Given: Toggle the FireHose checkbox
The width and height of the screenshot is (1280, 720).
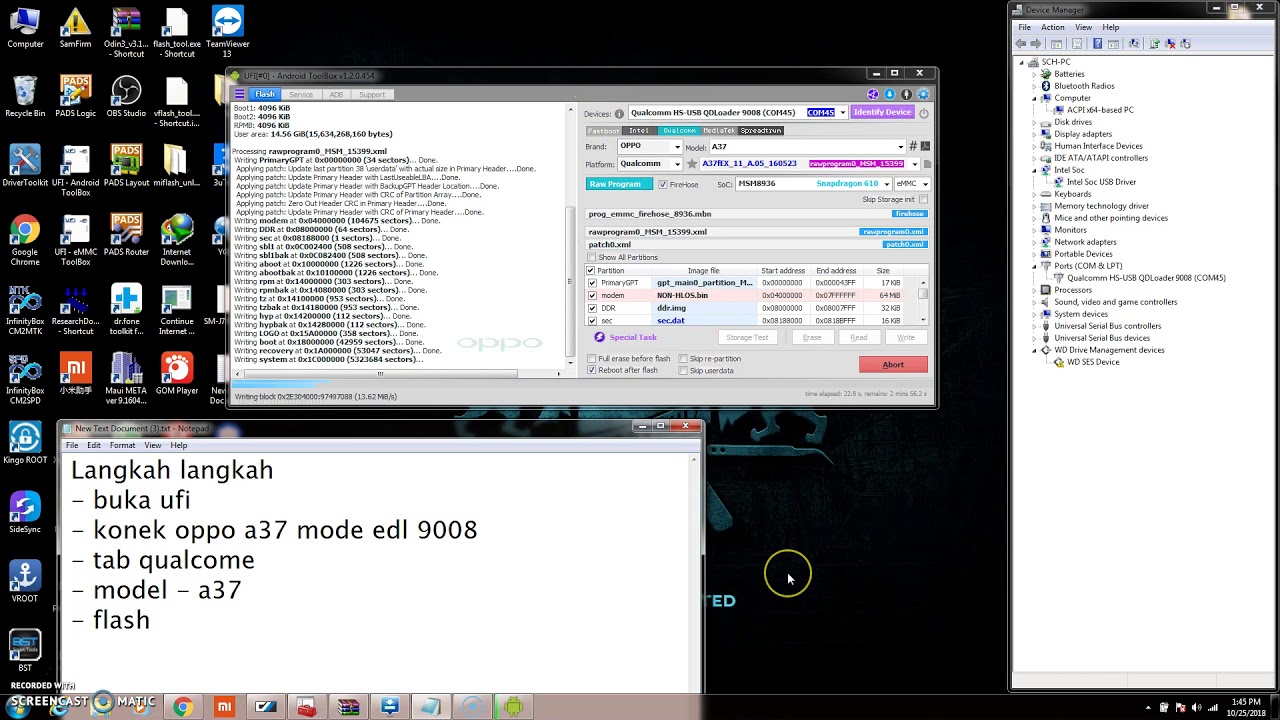Looking at the screenshot, I should (x=662, y=184).
